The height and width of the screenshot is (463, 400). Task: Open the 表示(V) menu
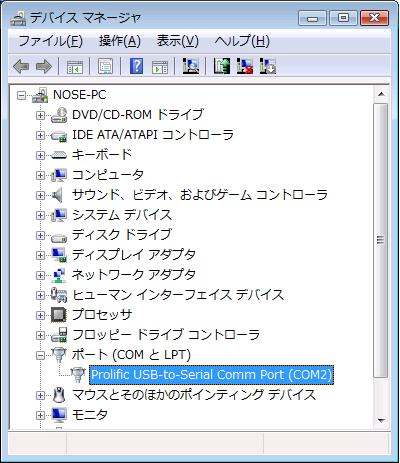(178, 41)
